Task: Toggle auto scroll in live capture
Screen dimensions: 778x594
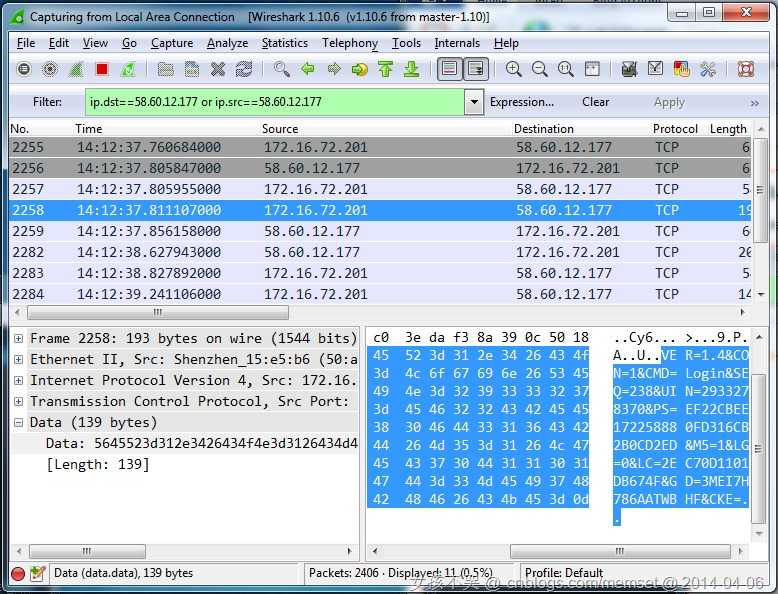Action: pyautogui.click(x=476, y=69)
